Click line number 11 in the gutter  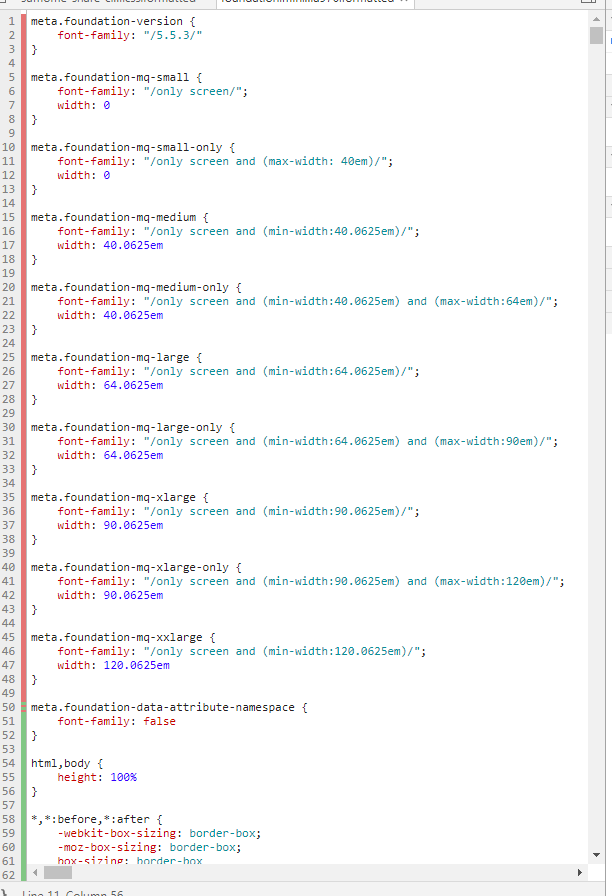click(9, 161)
